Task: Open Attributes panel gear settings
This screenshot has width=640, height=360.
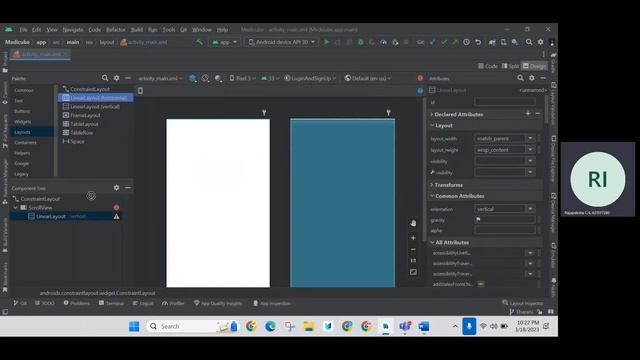Action: [x=532, y=78]
